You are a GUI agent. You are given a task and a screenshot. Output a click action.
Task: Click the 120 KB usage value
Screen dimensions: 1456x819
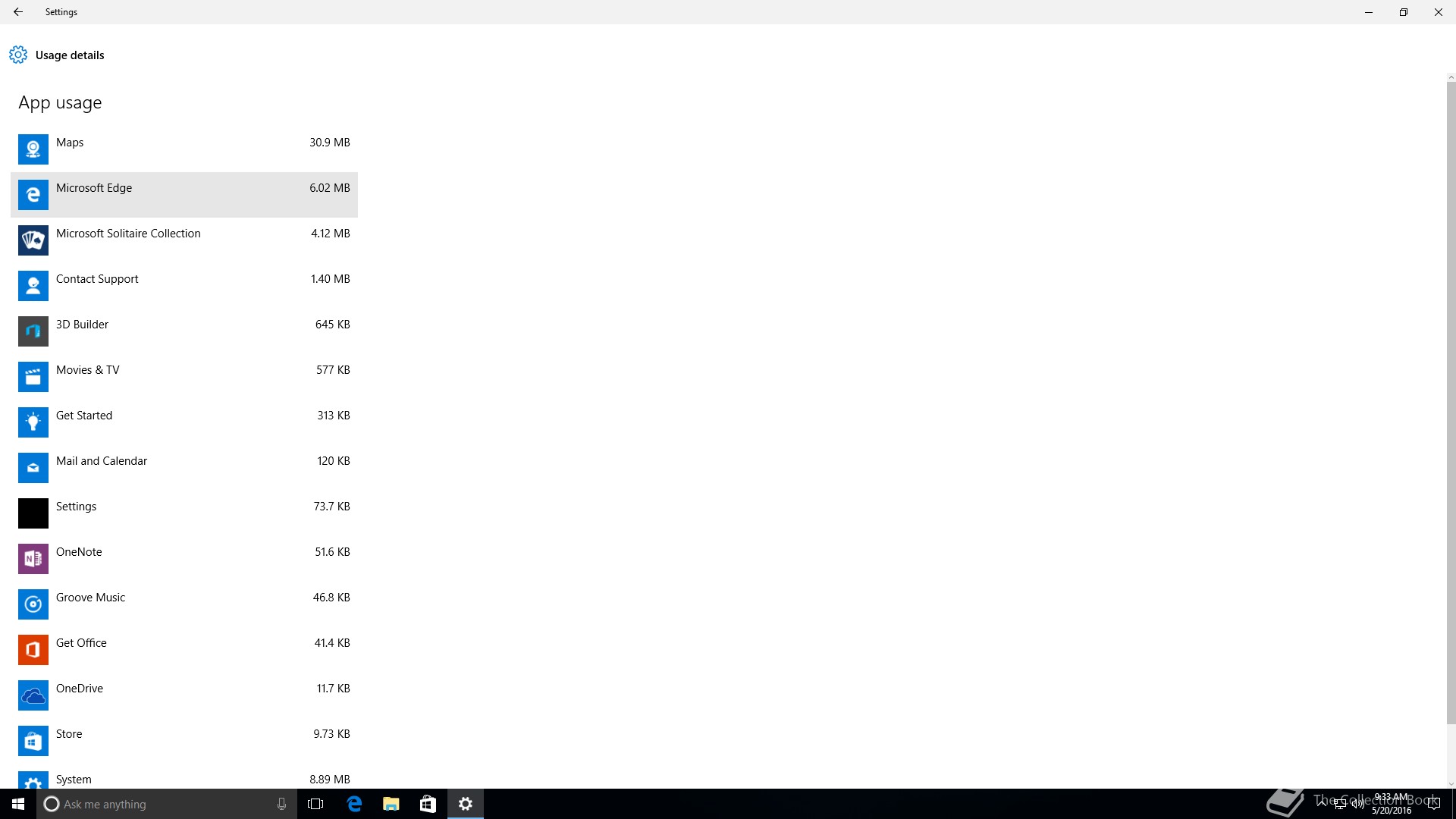point(334,461)
